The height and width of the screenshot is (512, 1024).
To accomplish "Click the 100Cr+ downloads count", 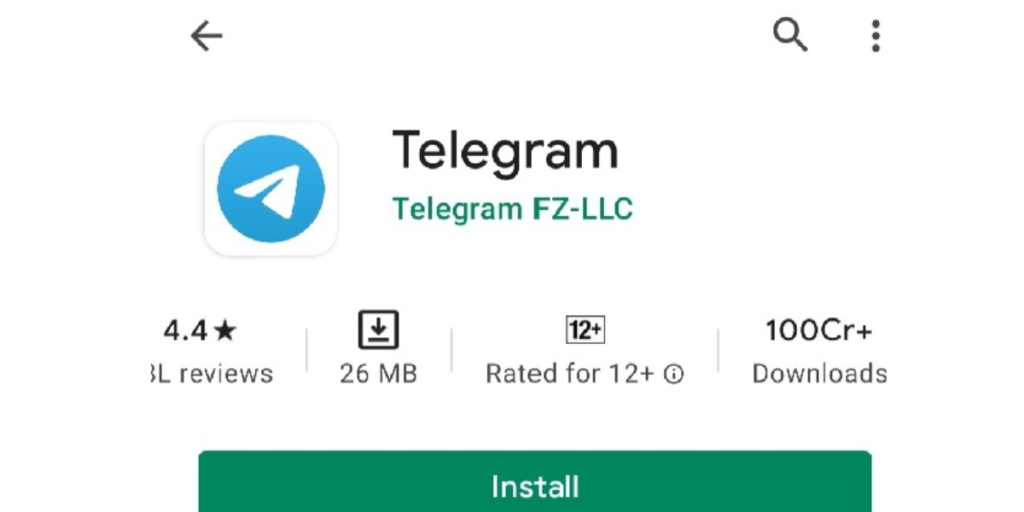I will click(819, 330).
